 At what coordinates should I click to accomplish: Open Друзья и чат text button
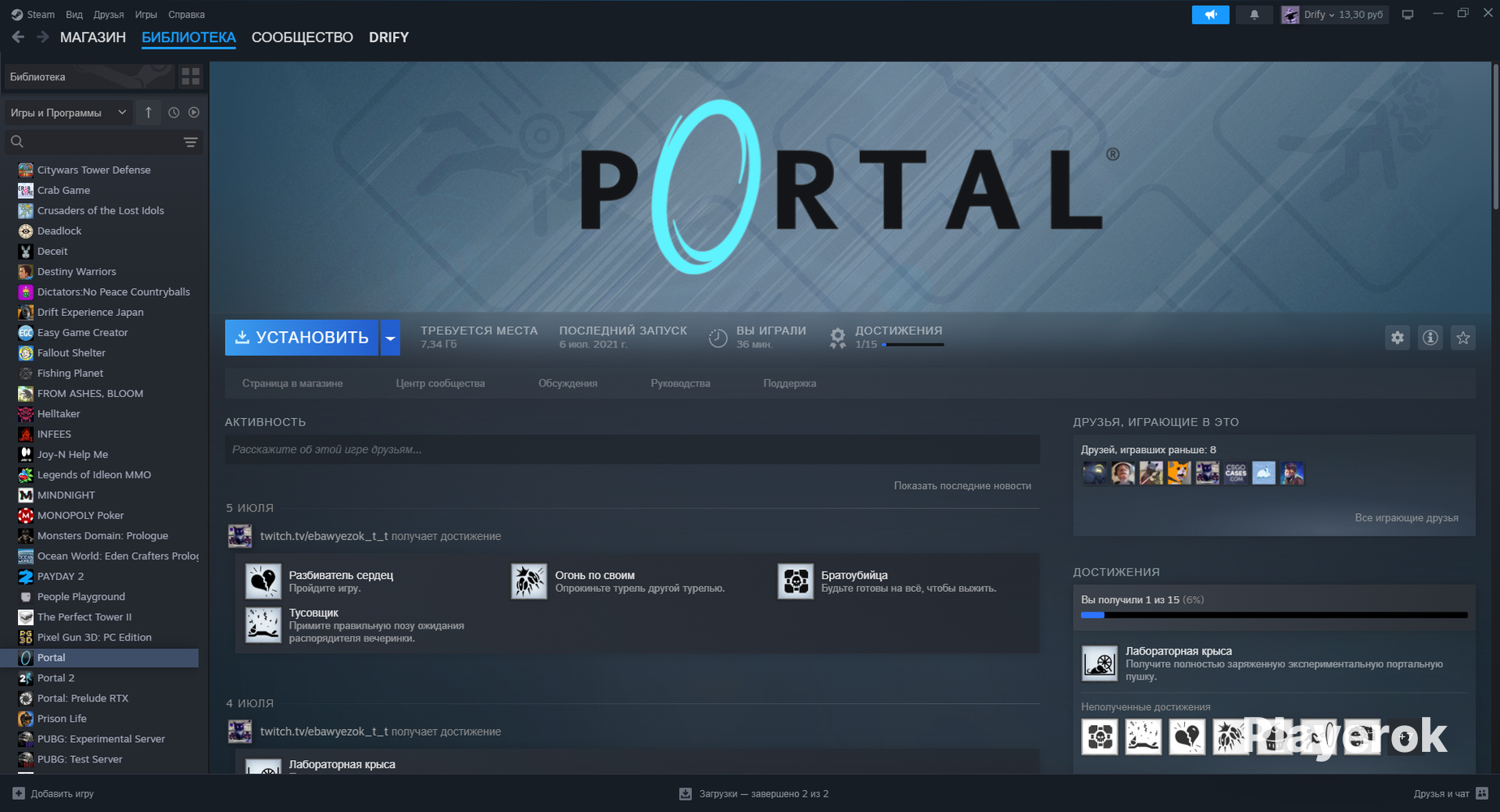click(x=1441, y=793)
